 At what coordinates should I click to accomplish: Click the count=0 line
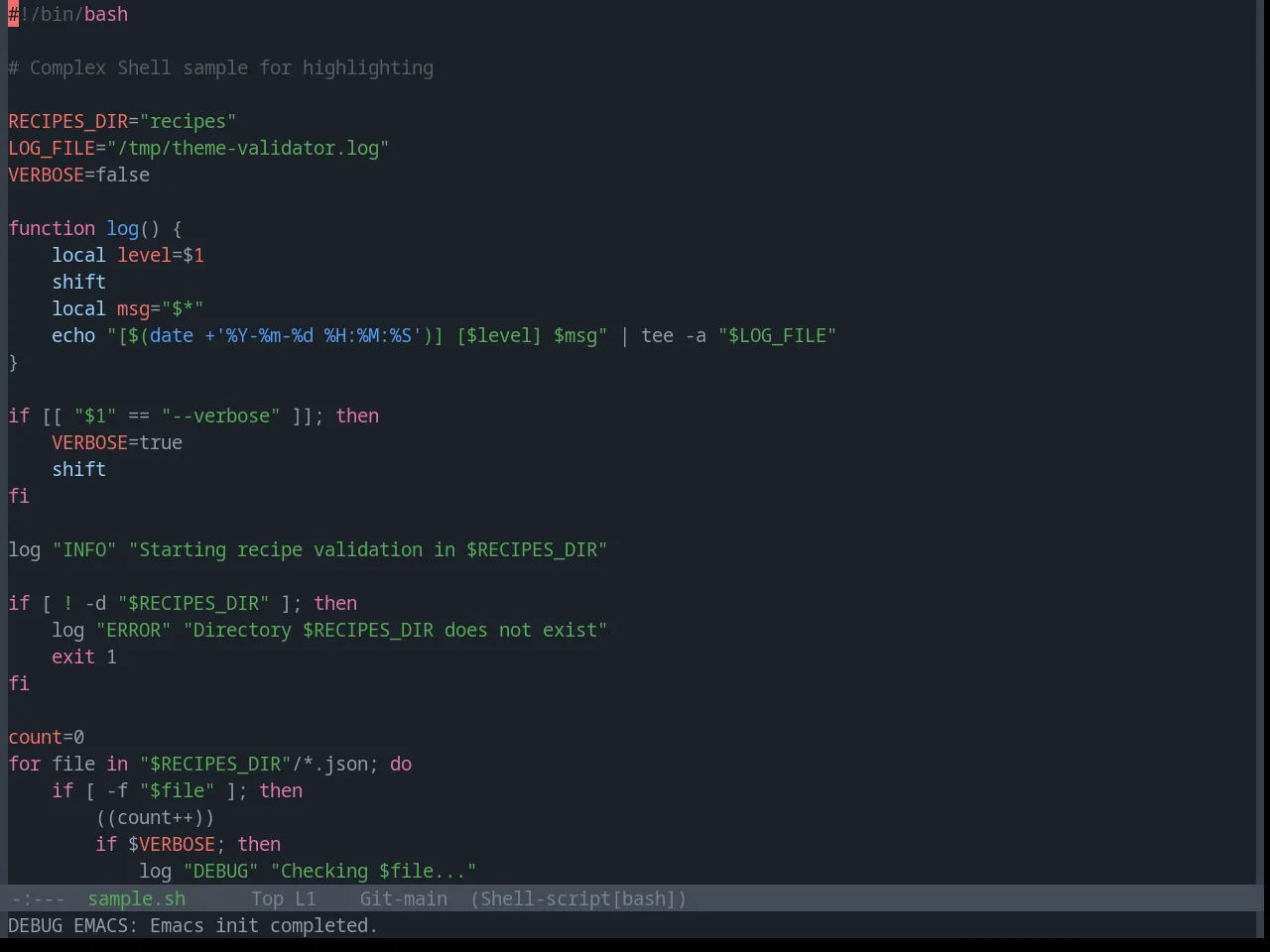click(x=47, y=738)
